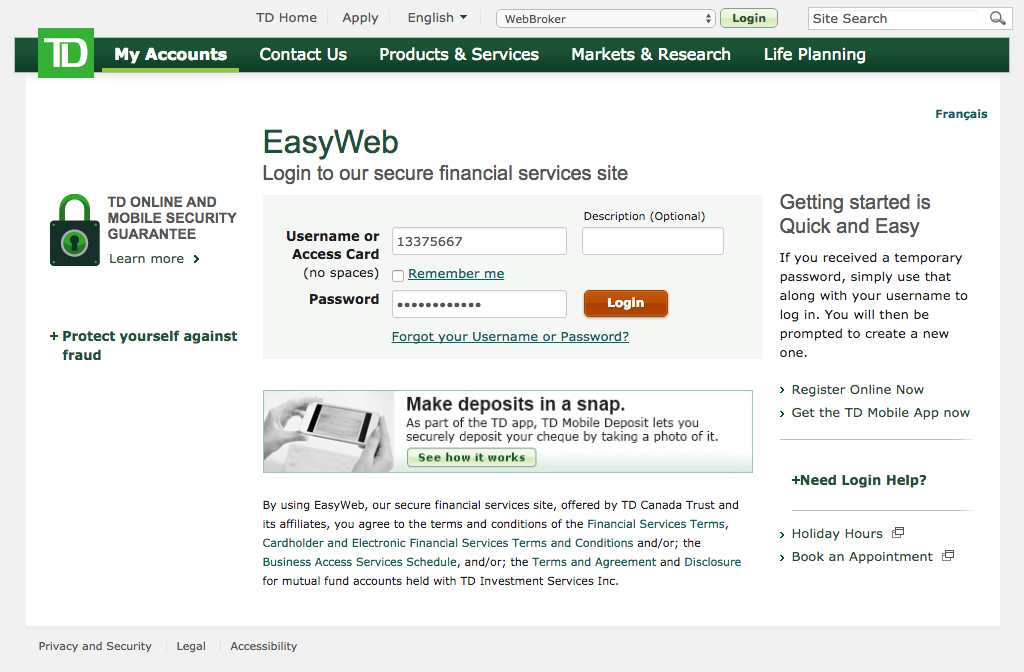Image resolution: width=1024 pixels, height=672 pixels.
Task: Go to Contact Us menu
Action: [303, 54]
